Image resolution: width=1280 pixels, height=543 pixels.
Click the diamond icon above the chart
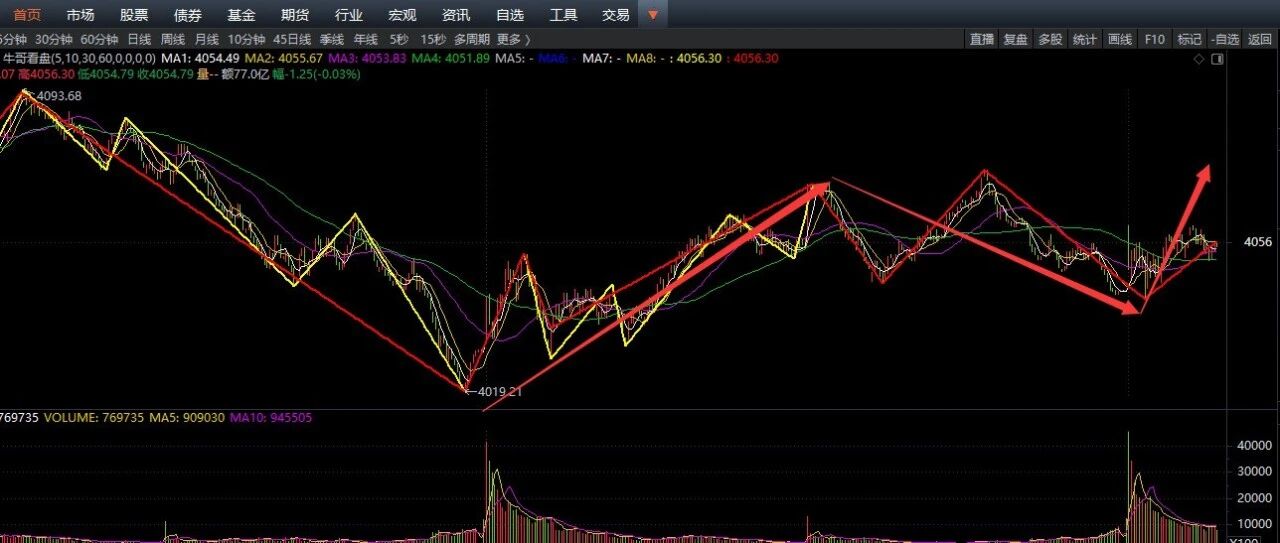[x=1198, y=59]
